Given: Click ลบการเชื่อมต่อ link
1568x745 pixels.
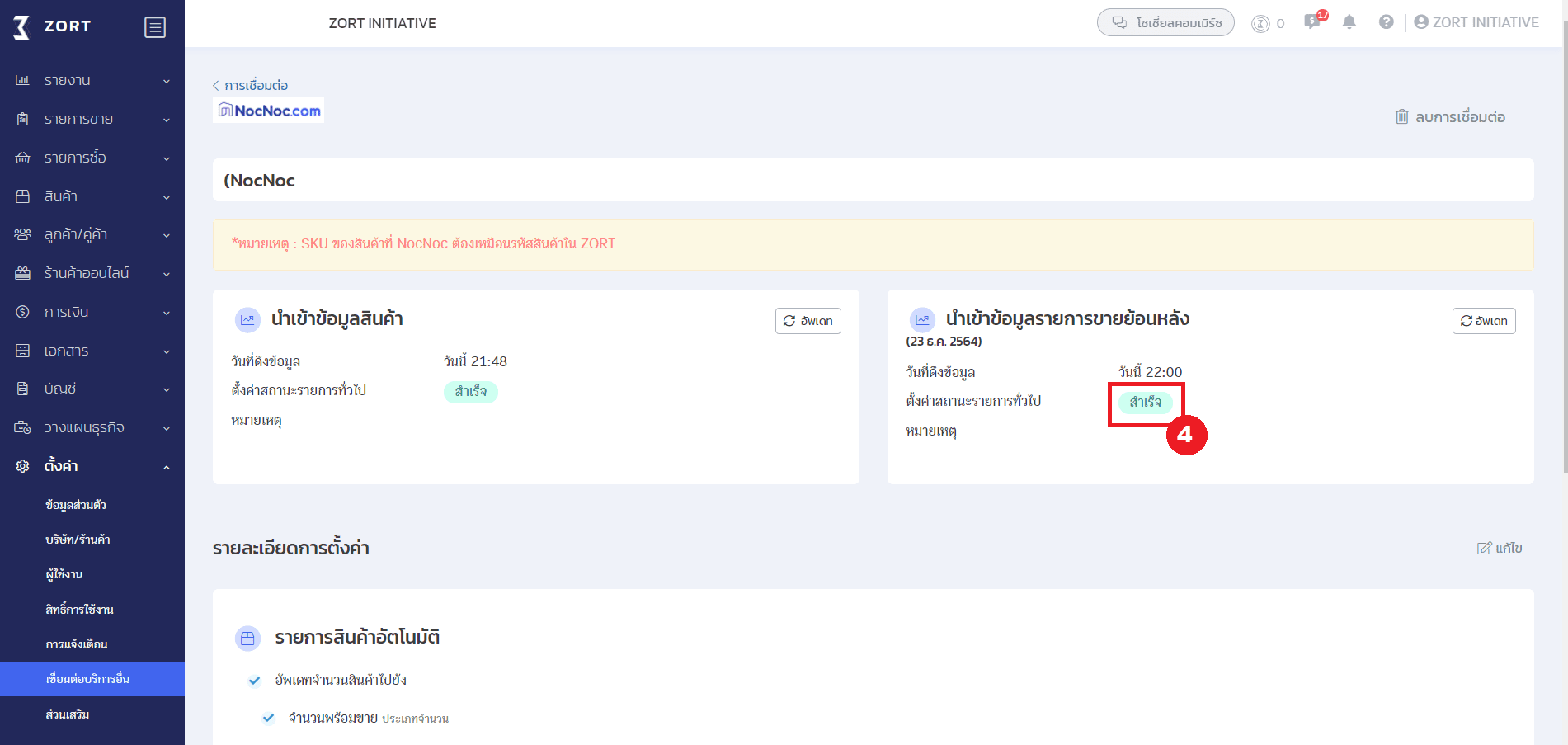Looking at the screenshot, I should pos(1460,116).
